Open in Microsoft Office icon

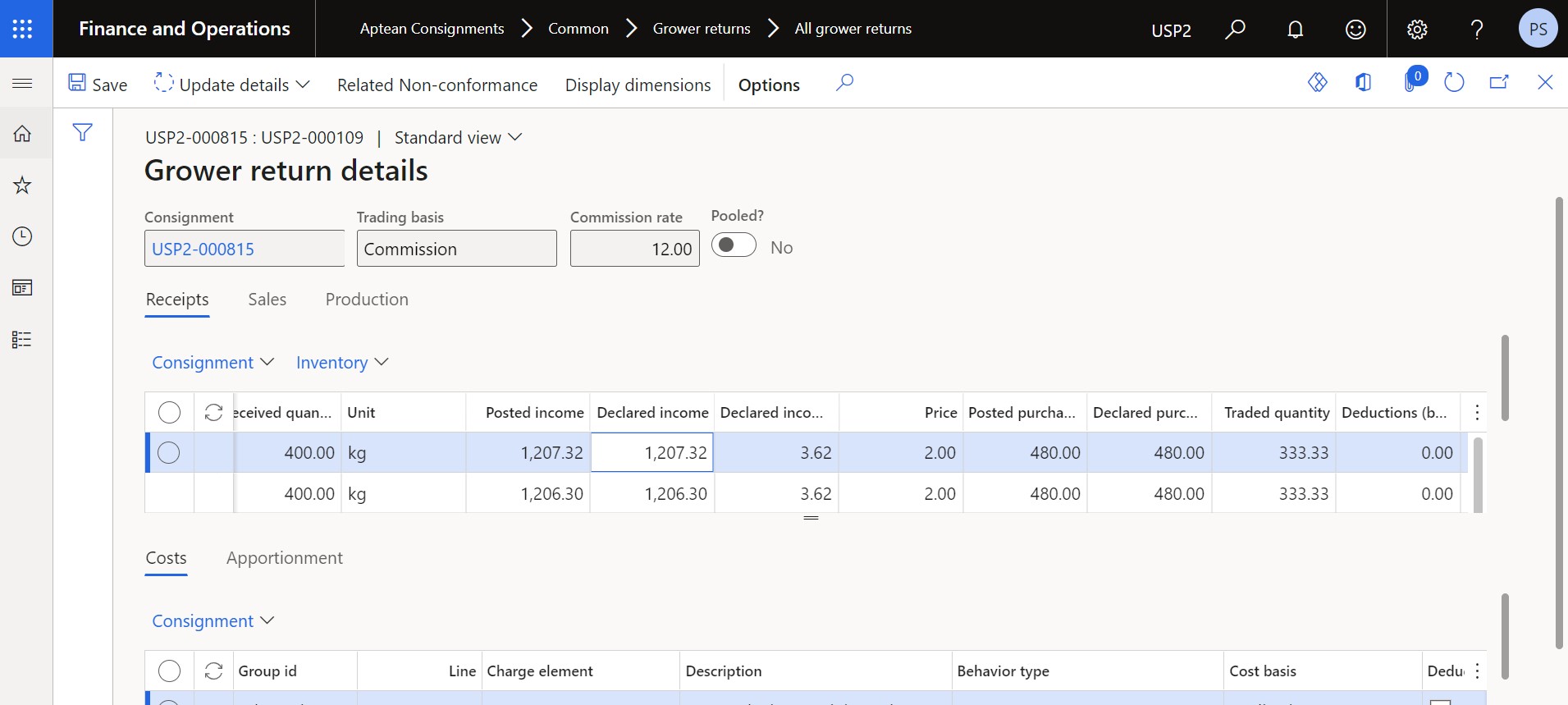(x=1363, y=82)
